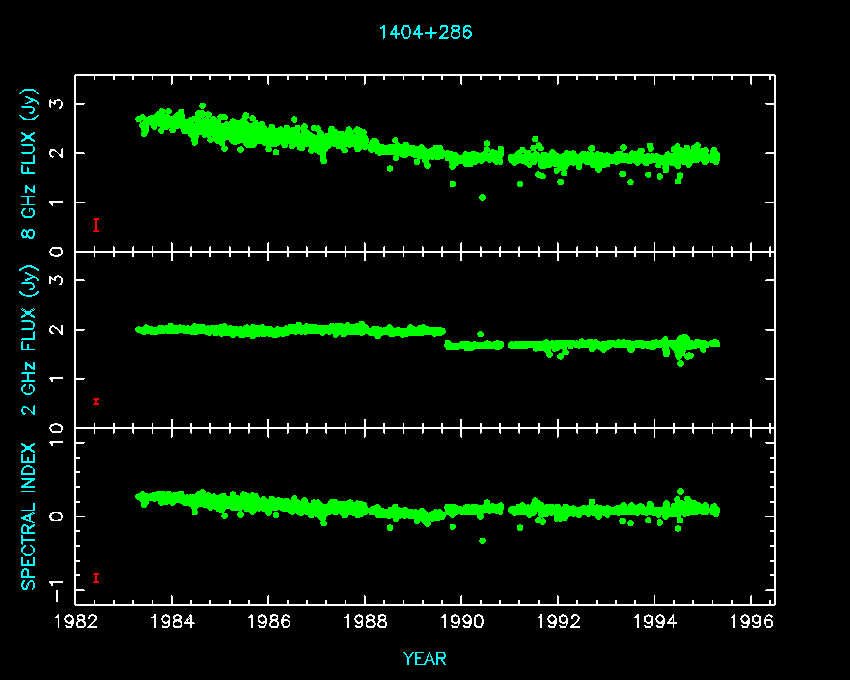Pick the lowest 8 GHz outlier point near 1990

482,197
